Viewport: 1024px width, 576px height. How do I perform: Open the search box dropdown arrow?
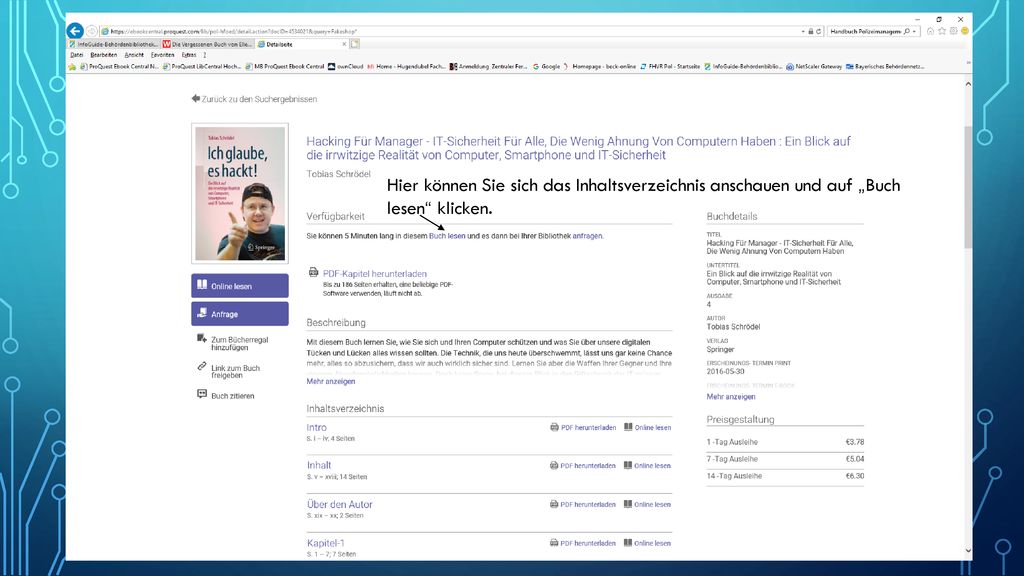tap(914, 31)
